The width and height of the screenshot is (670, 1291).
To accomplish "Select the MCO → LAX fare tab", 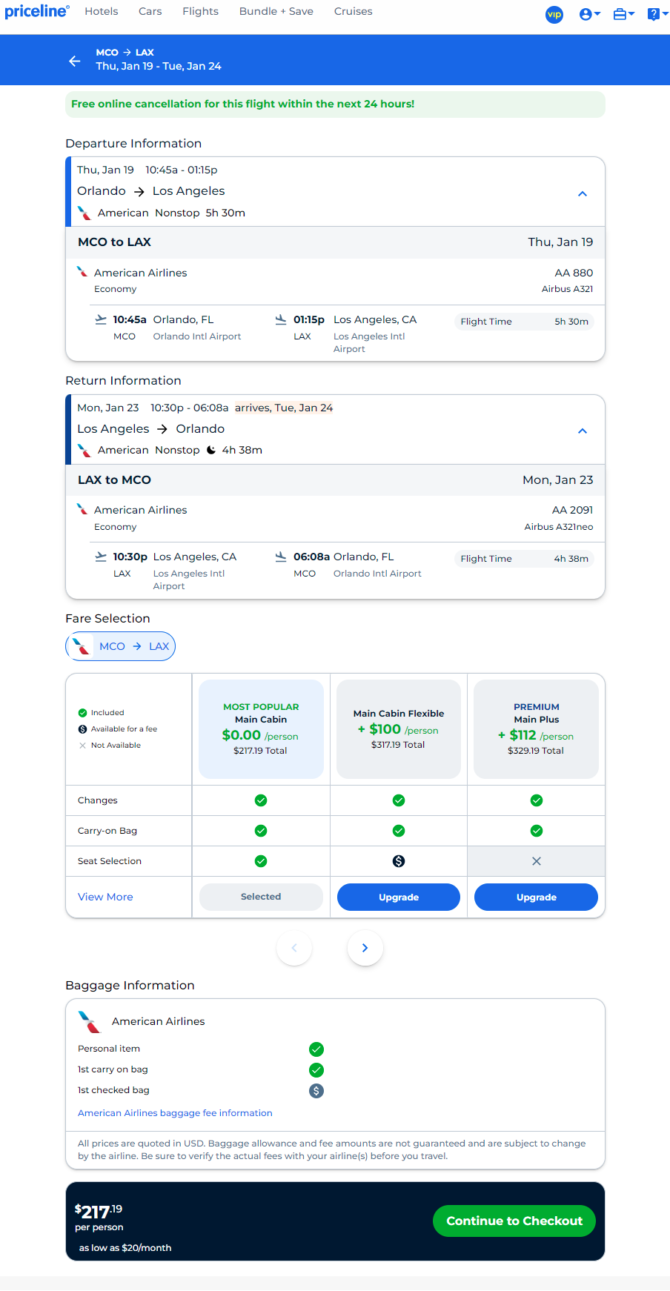I will click(120, 646).
